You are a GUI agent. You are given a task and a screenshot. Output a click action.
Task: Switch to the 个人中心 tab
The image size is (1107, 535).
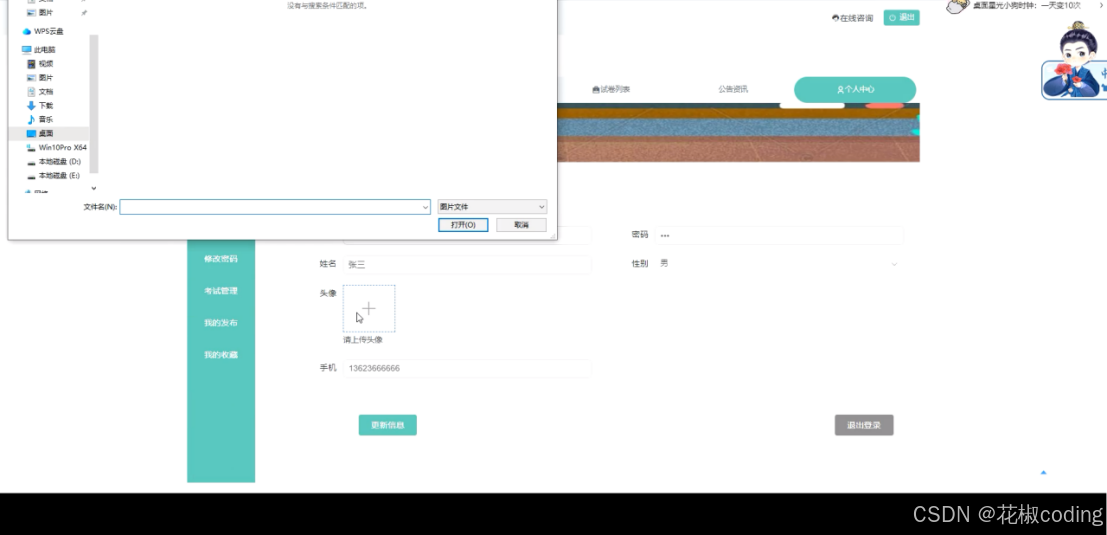(855, 90)
